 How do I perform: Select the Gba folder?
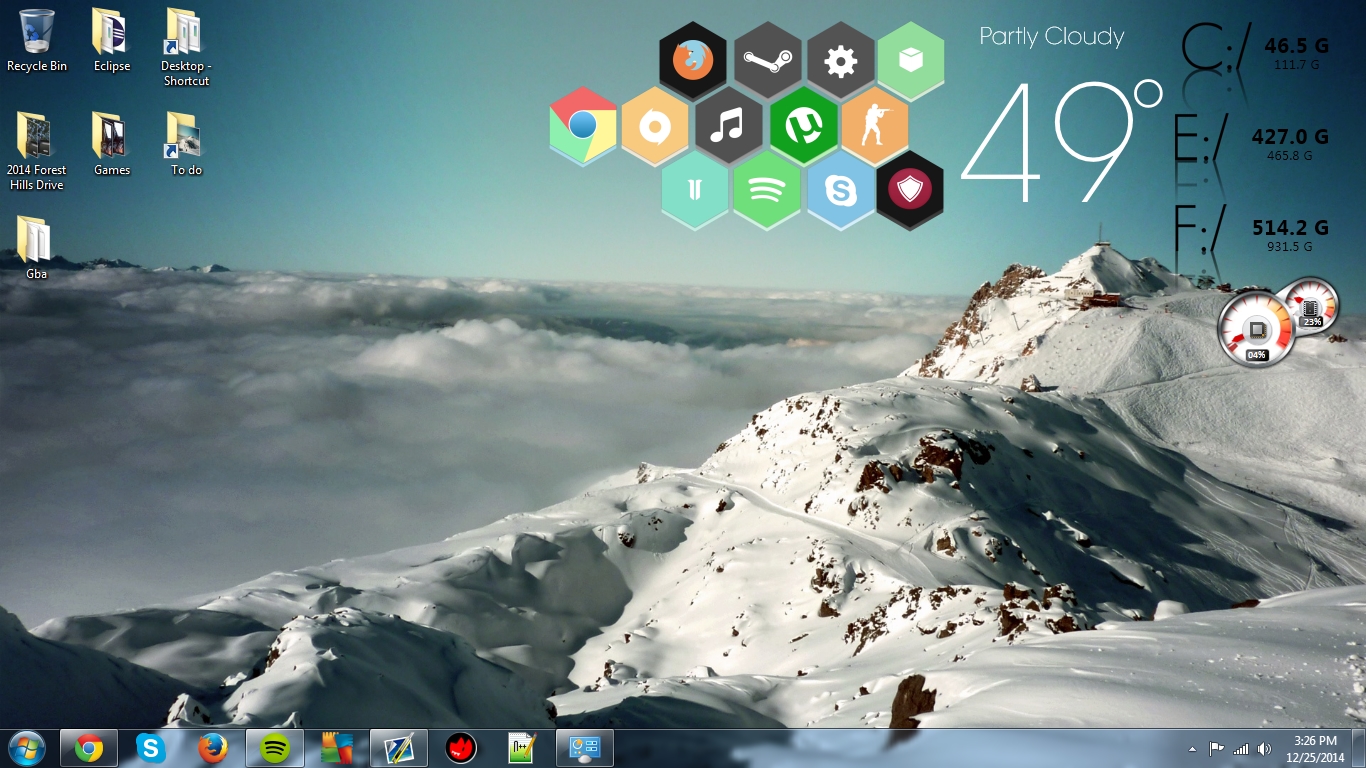(36, 248)
